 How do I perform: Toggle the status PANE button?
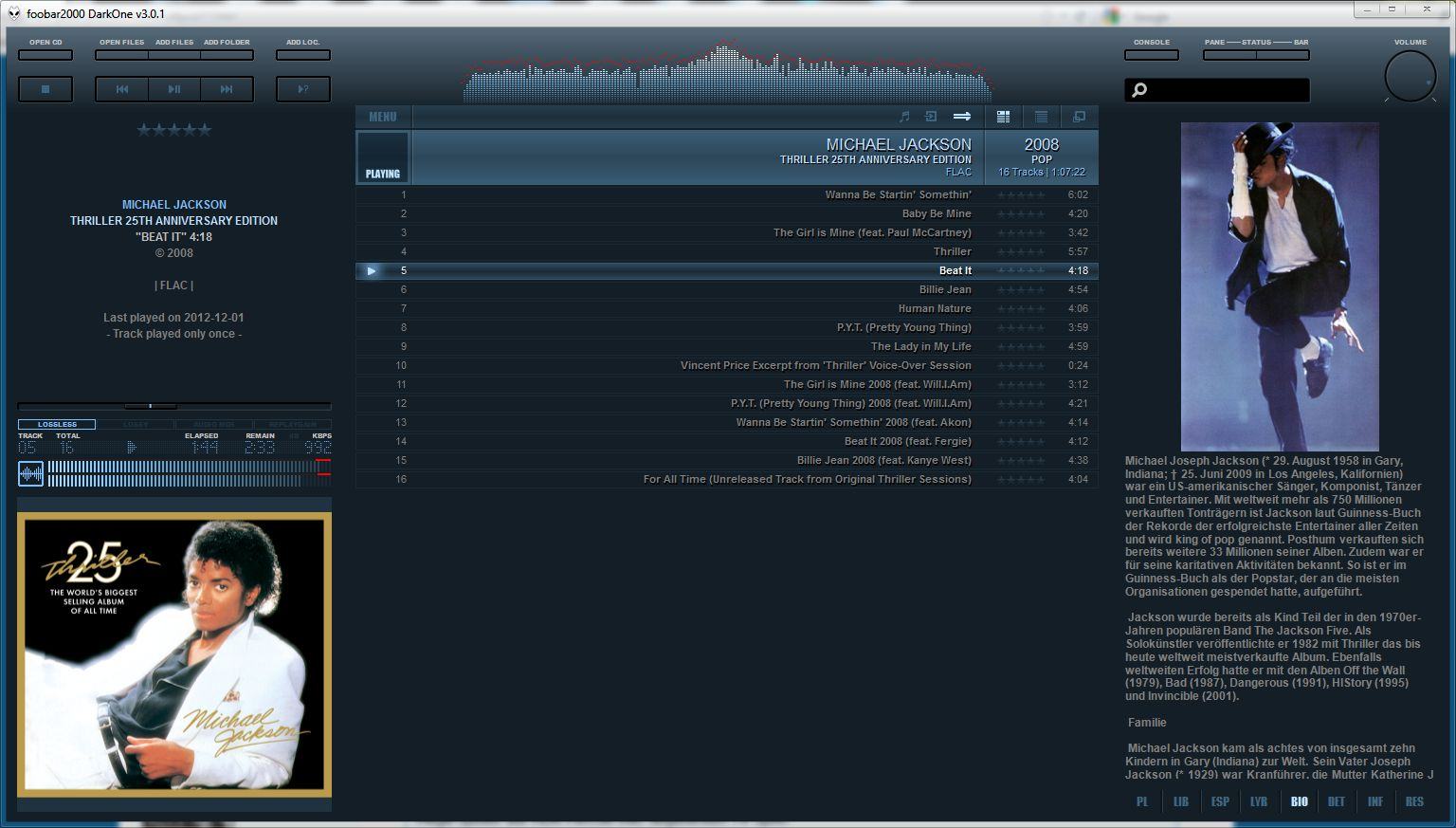(1229, 55)
